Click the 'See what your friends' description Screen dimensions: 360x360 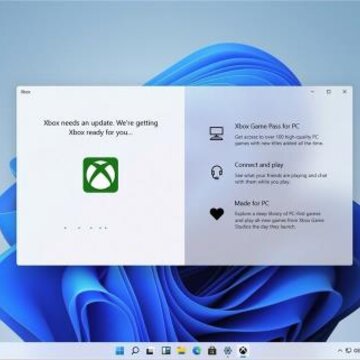click(x=281, y=179)
